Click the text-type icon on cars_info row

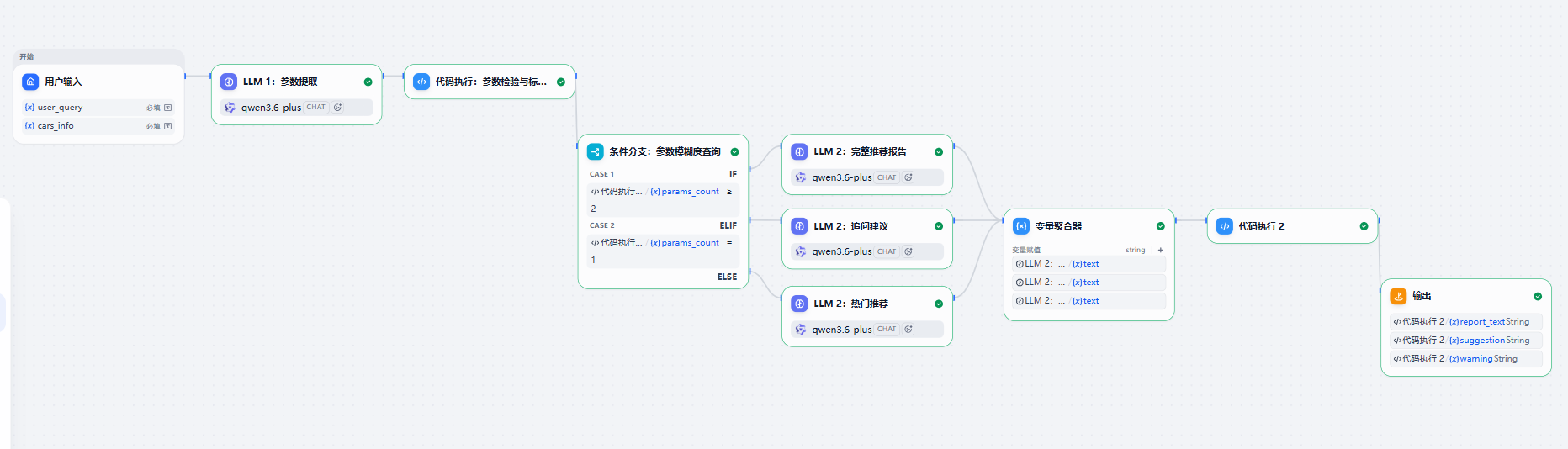pyautogui.click(x=168, y=126)
